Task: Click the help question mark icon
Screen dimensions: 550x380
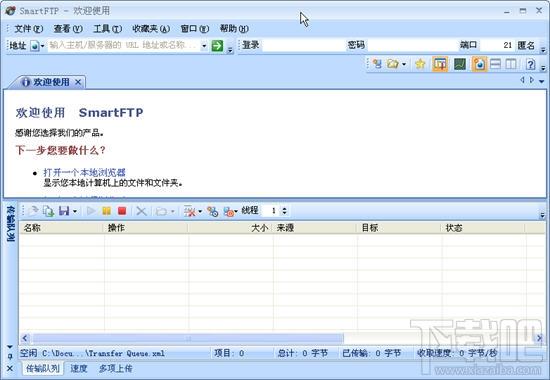Action: point(530,64)
